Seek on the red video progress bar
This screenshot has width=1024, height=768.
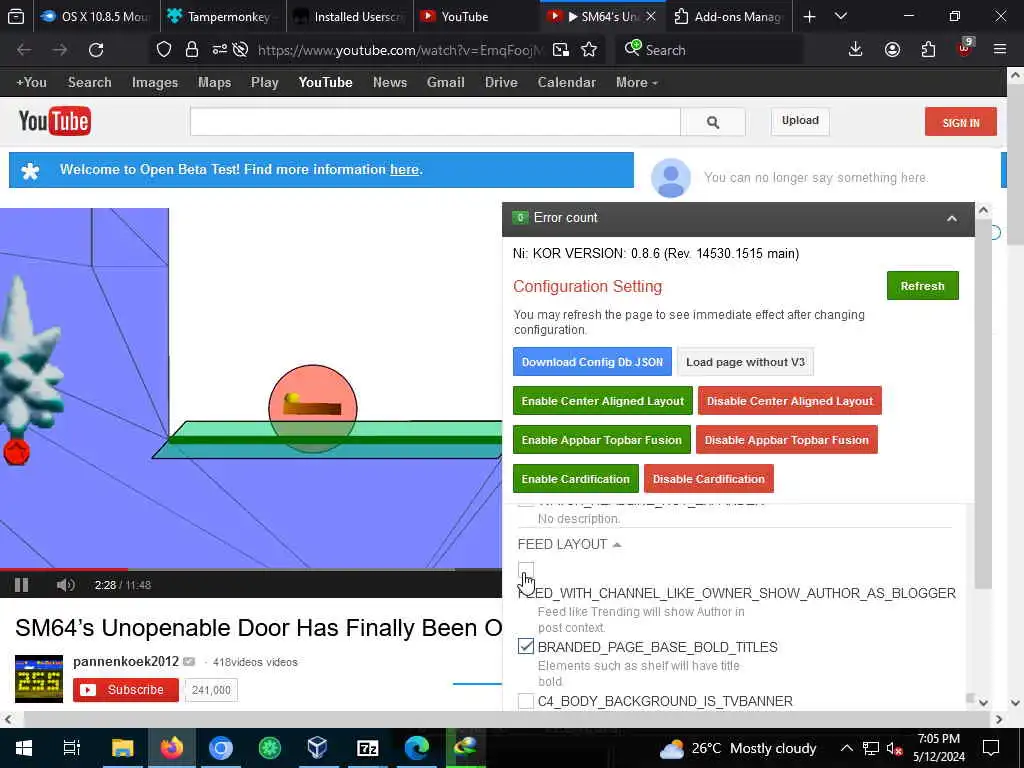point(64,569)
